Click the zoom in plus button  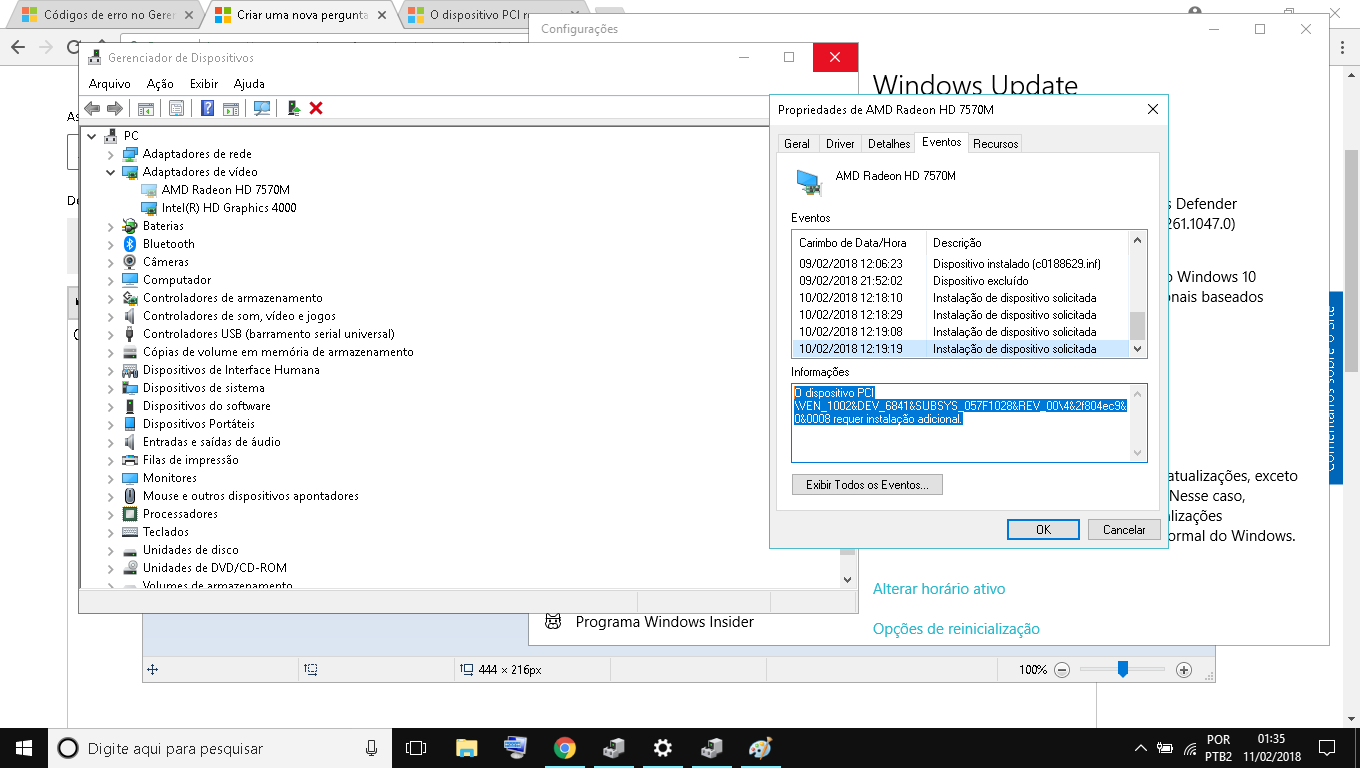1184,670
